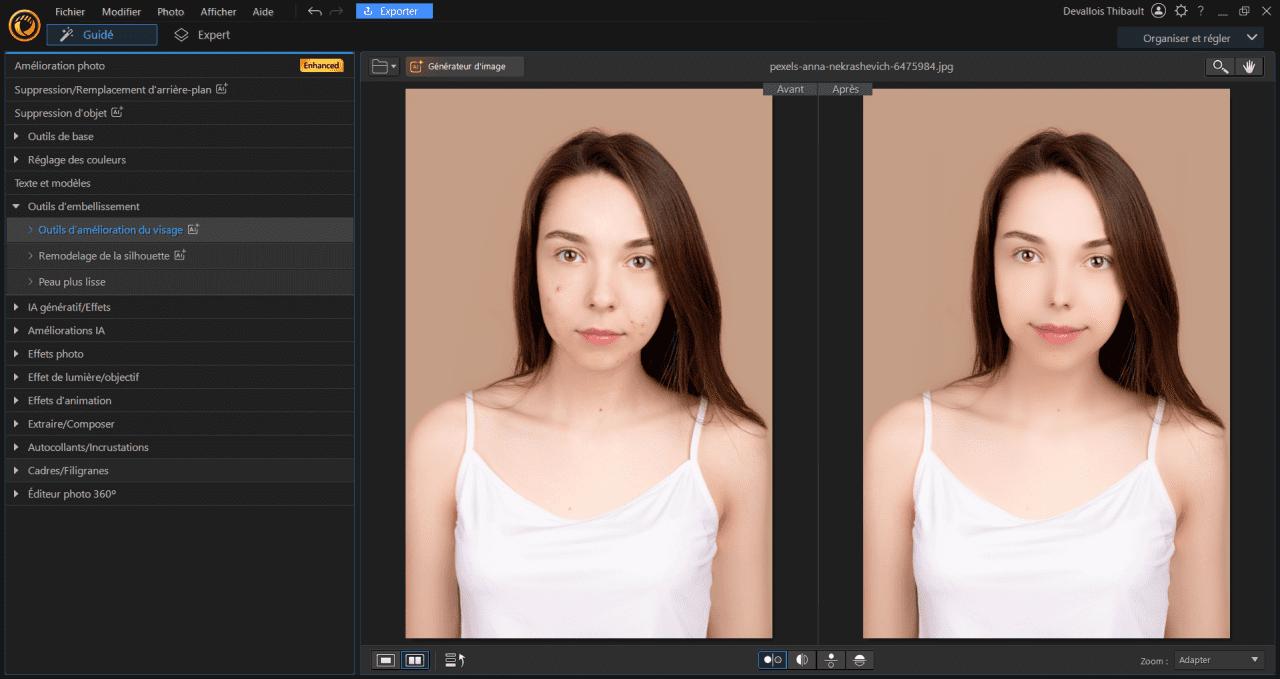Open the Zoom Adapter dropdown

pyautogui.click(x=1218, y=659)
